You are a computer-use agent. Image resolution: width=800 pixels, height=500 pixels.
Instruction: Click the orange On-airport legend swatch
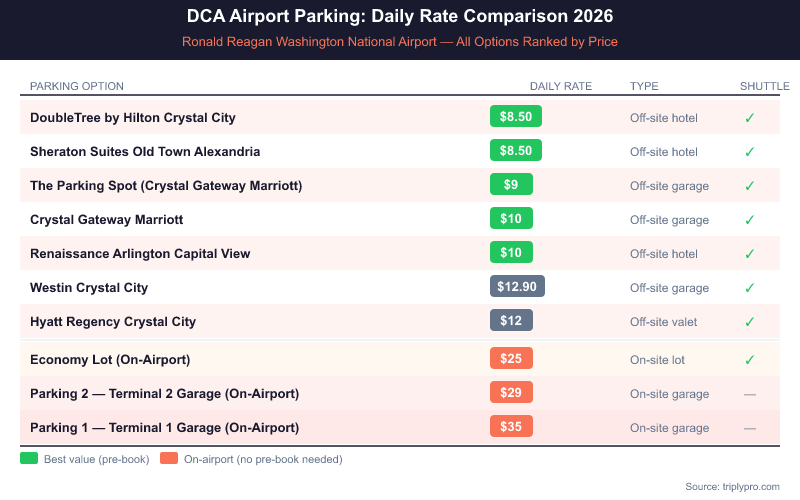click(168, 459)
